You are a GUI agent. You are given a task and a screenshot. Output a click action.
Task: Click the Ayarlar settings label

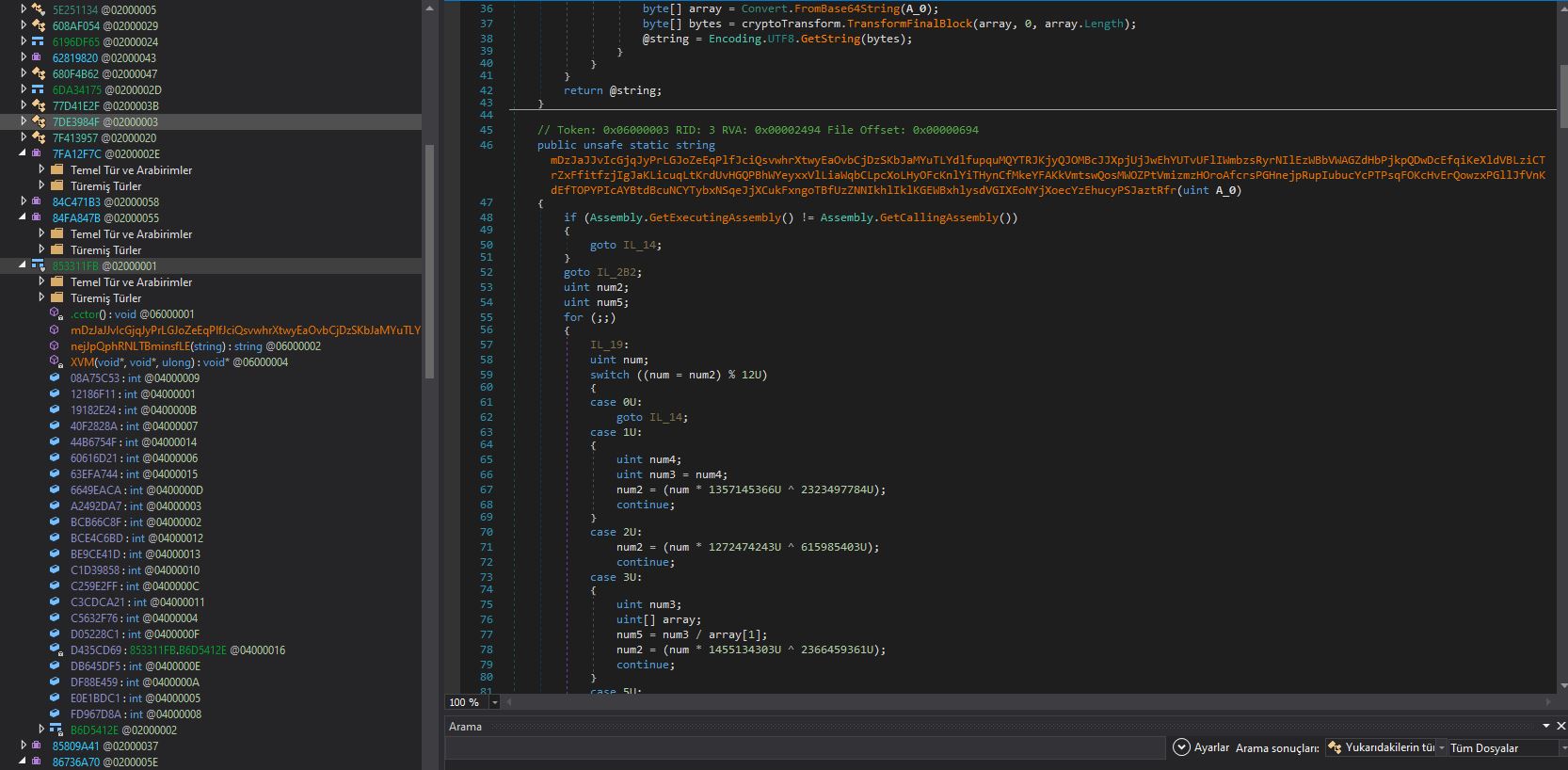(x=1211, y=747)
